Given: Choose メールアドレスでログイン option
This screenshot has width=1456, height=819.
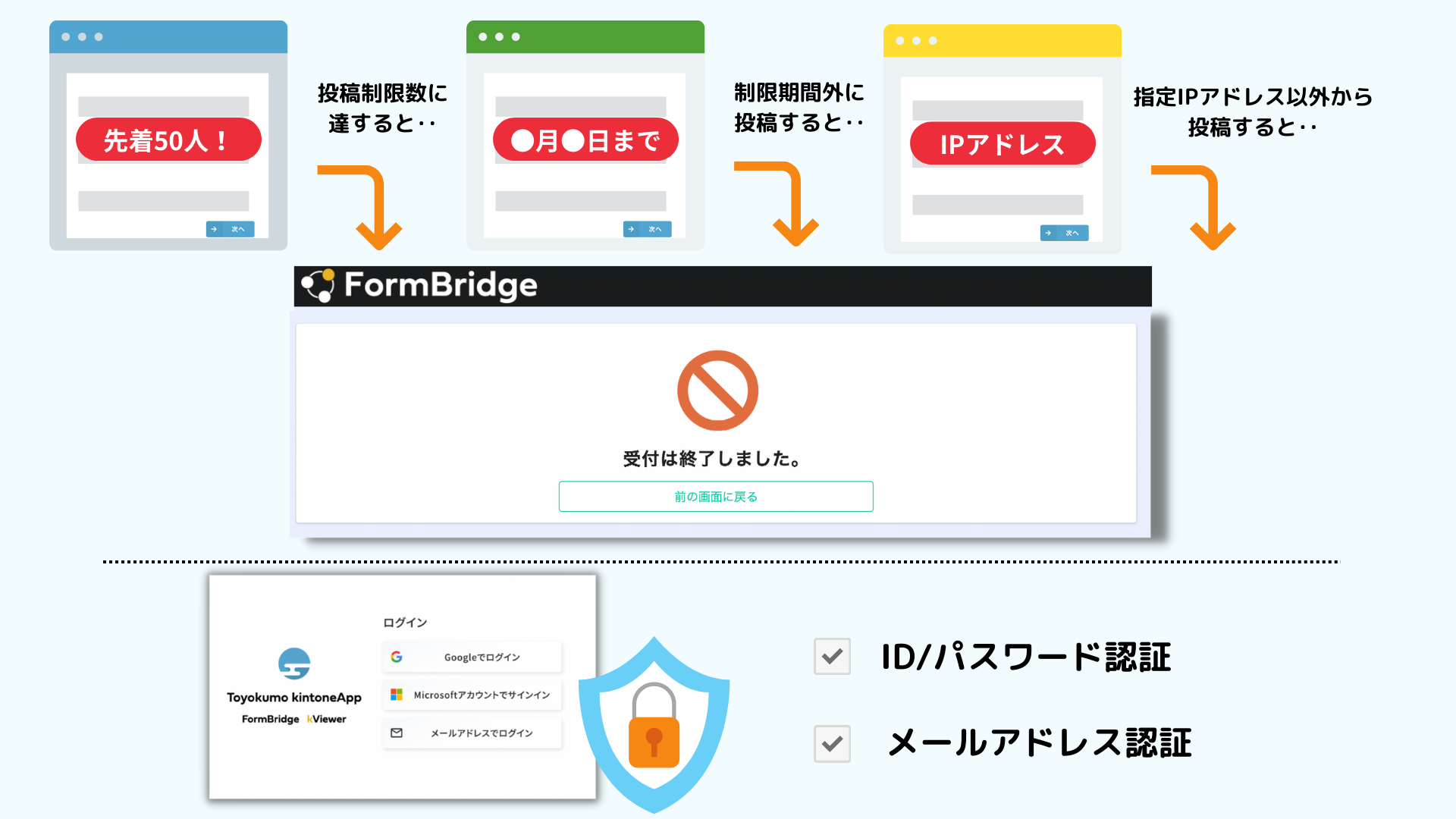Looking at the screenshot, I should [x=472, y=733].
